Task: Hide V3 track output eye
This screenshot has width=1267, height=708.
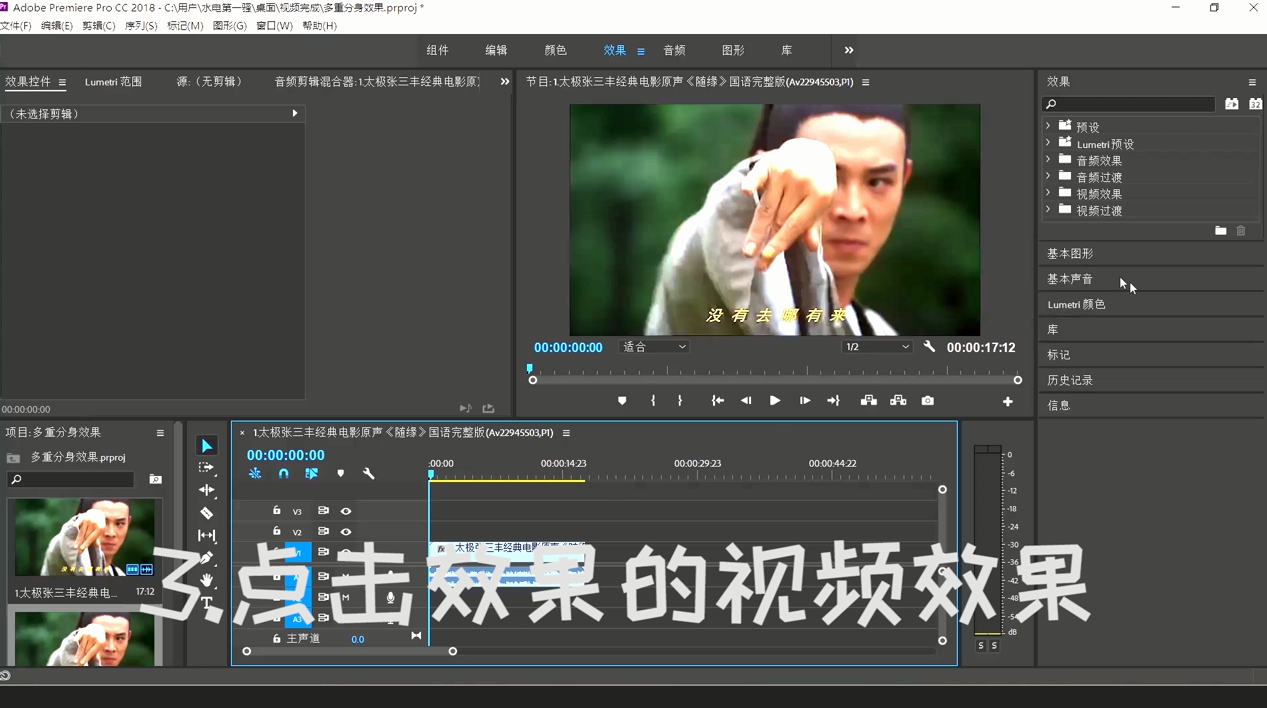Action: point(346,511)
